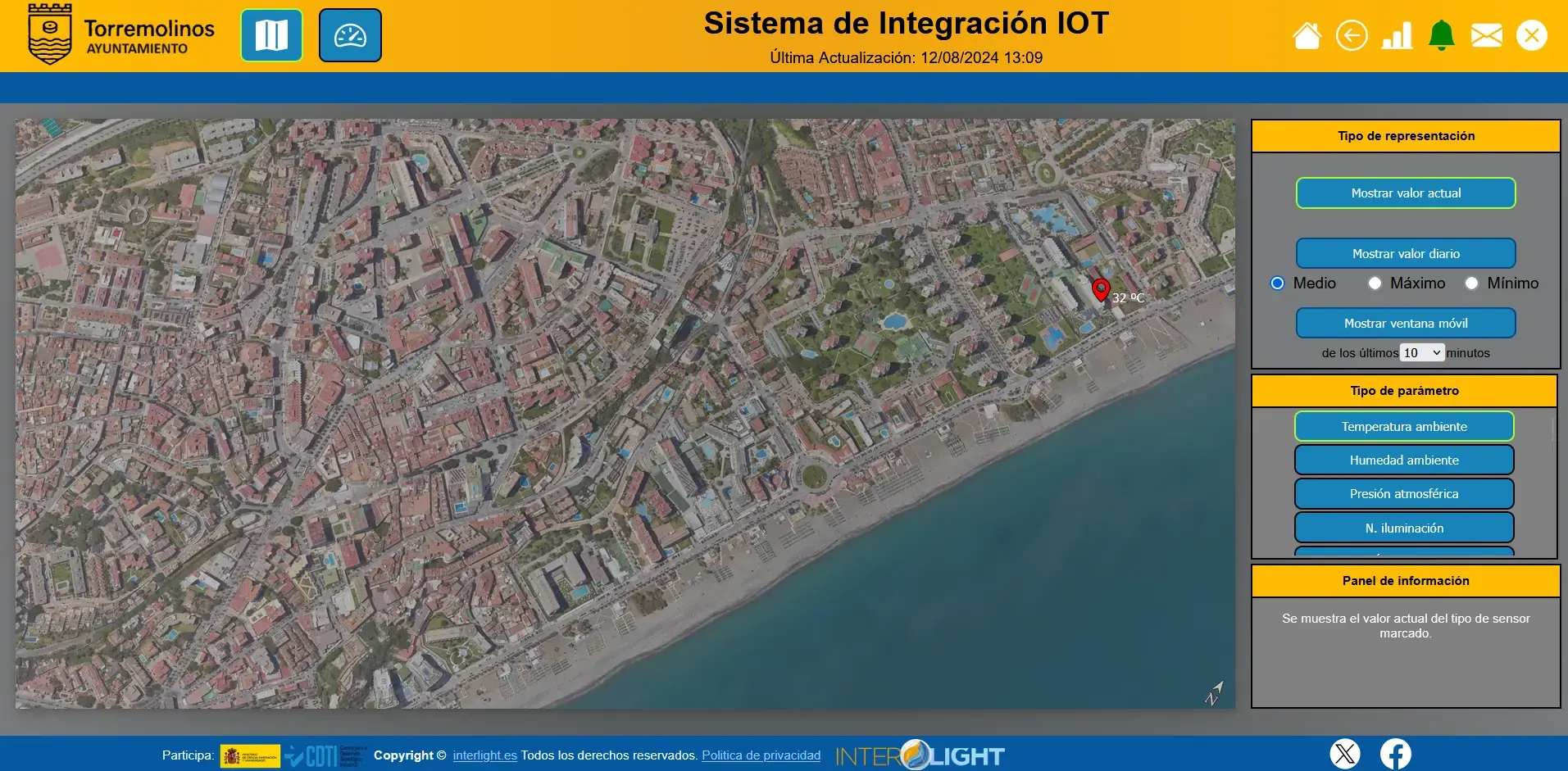Viewport: 1568px width, 771px height.
Task: Go to home with the house icon
Action: 1307,34
